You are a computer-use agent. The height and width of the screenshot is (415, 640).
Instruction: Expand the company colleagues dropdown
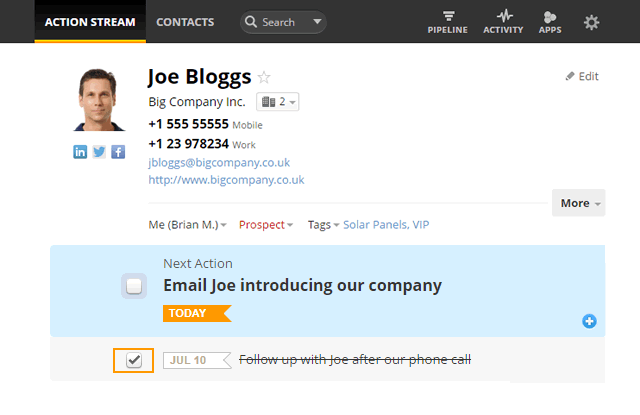point(278,102)
